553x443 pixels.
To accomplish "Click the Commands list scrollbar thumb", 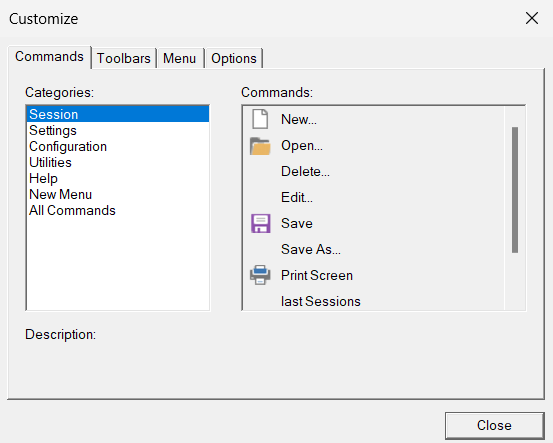I will [x=515, y=190].
